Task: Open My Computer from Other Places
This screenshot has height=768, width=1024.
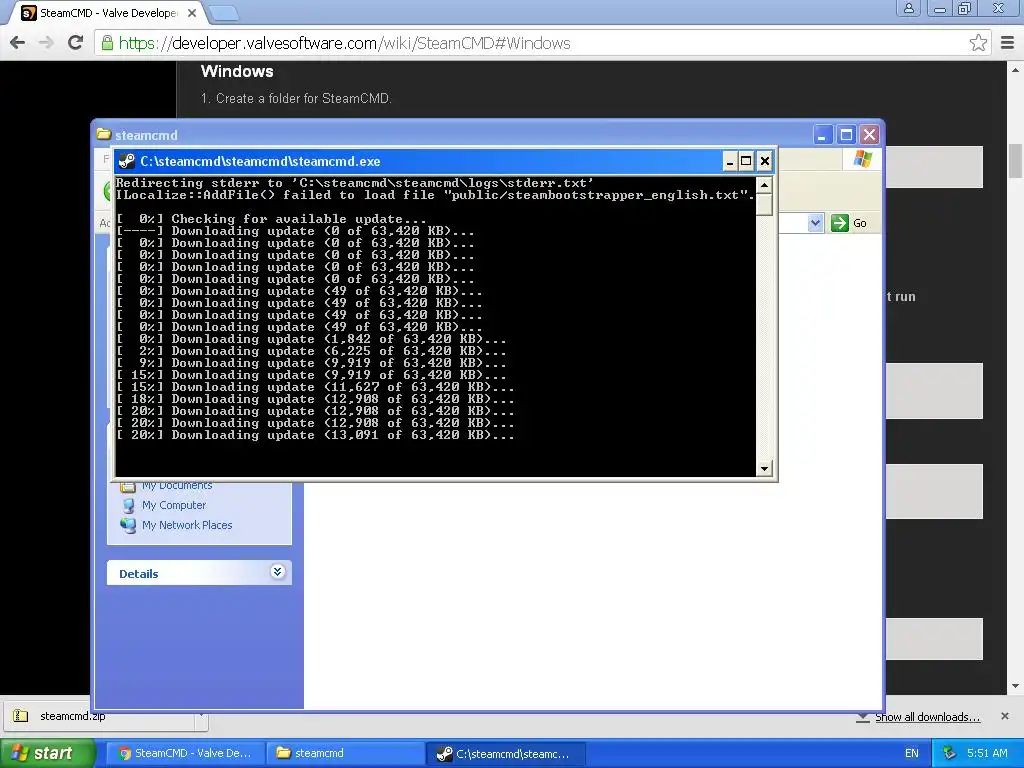Action: coord(174,505)
